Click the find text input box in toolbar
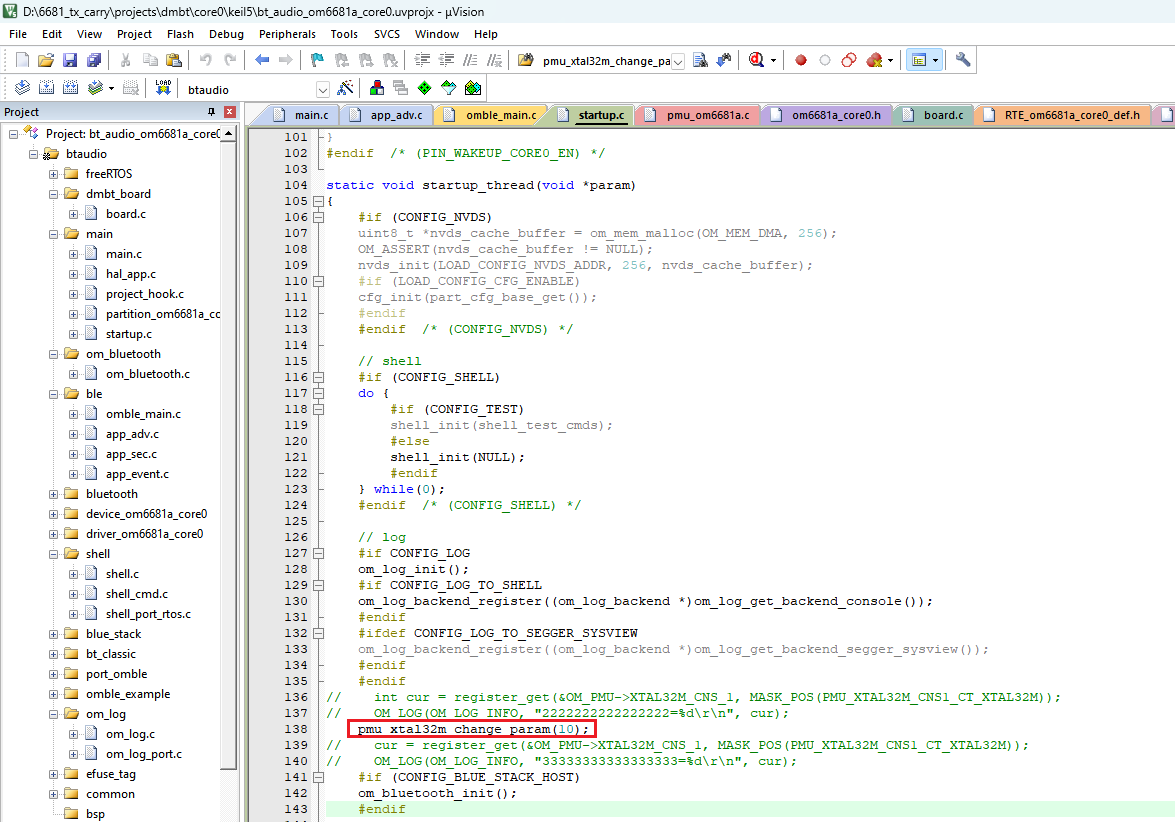The image size is (1175, 822). (605, 61)
